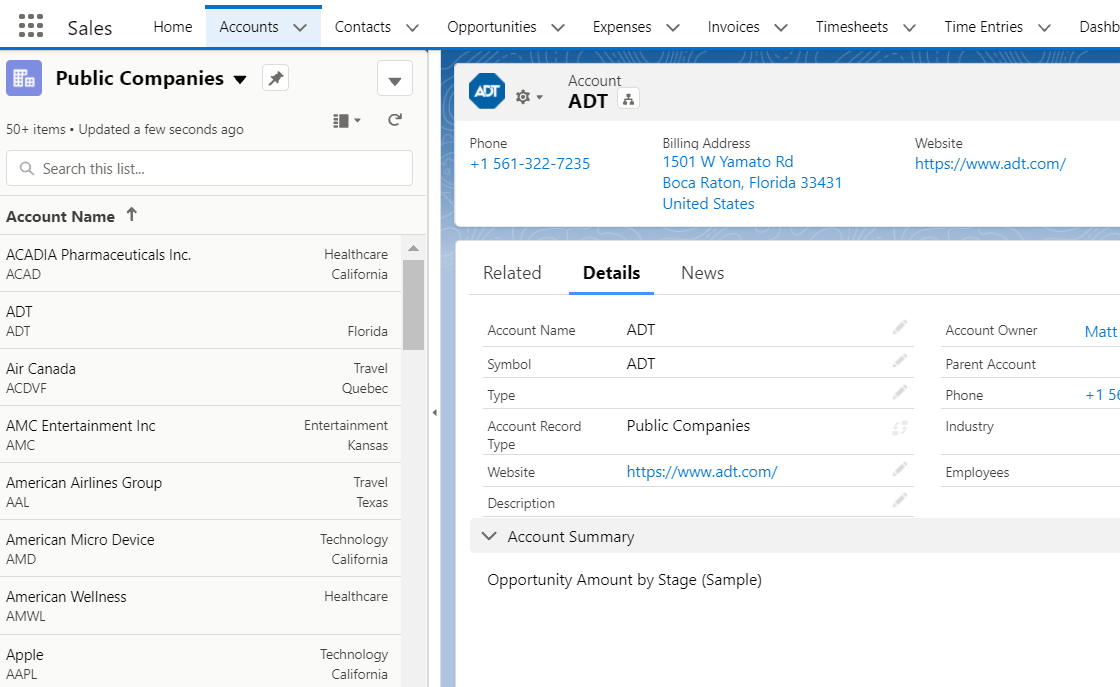Select the AMC Entertainment Inc account
Viewport: 1120px width, 687px height.
click(x=200, y=435)
